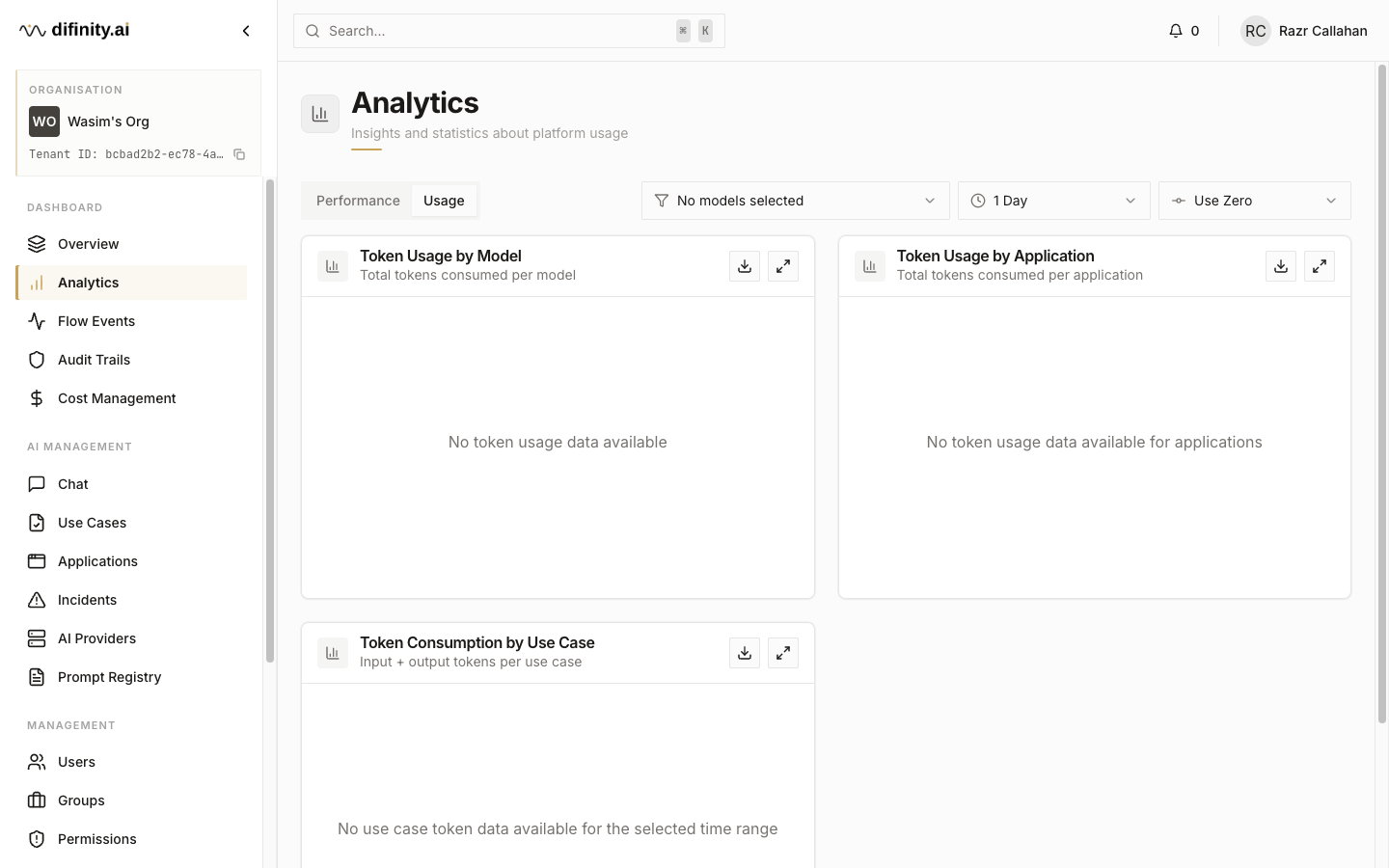Screen dimensions: 1389x868
Task: Download Token Usage by Application chart
Action: 1281,266
